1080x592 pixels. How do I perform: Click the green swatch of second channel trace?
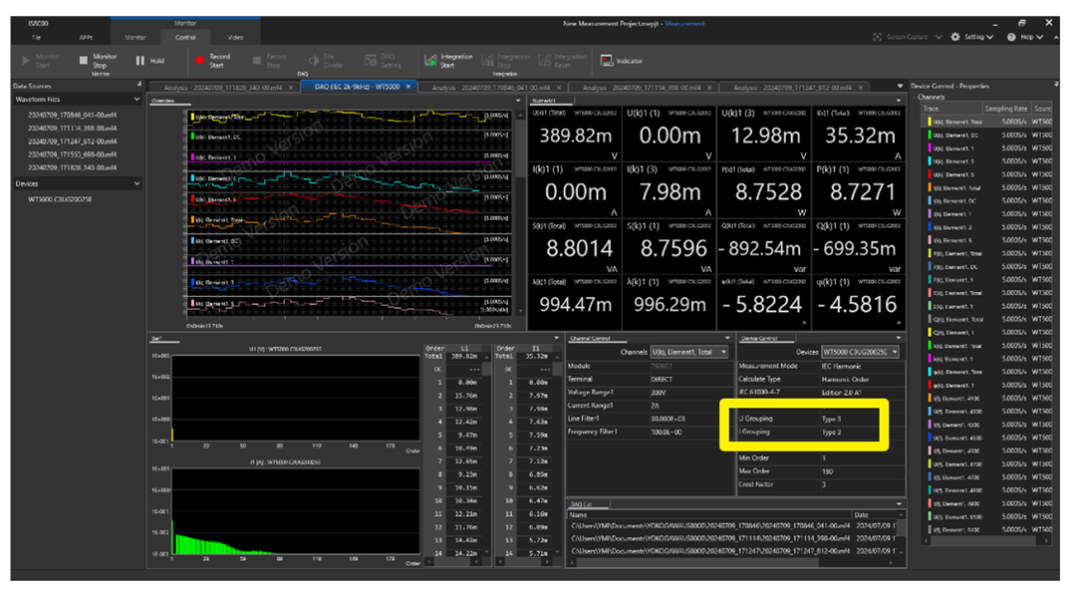point(929,135)
